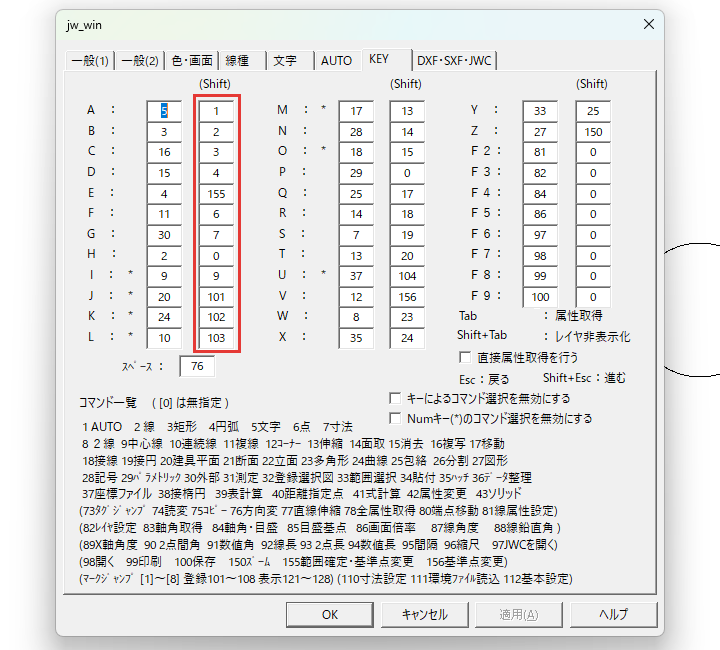The height and width of the screenshot is (650, 720).
Task: Click the T key field showing 13
Action: (356, 256)
